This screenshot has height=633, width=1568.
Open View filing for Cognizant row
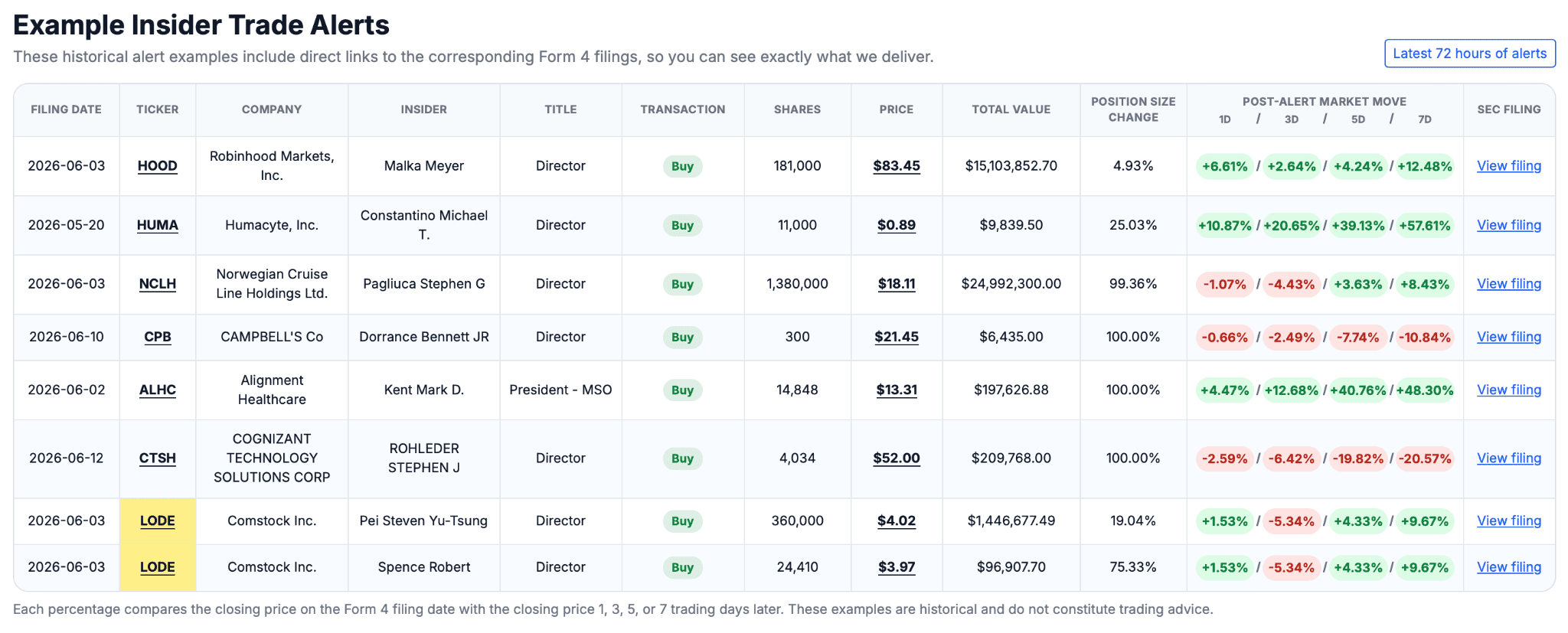pos(1509,458)
